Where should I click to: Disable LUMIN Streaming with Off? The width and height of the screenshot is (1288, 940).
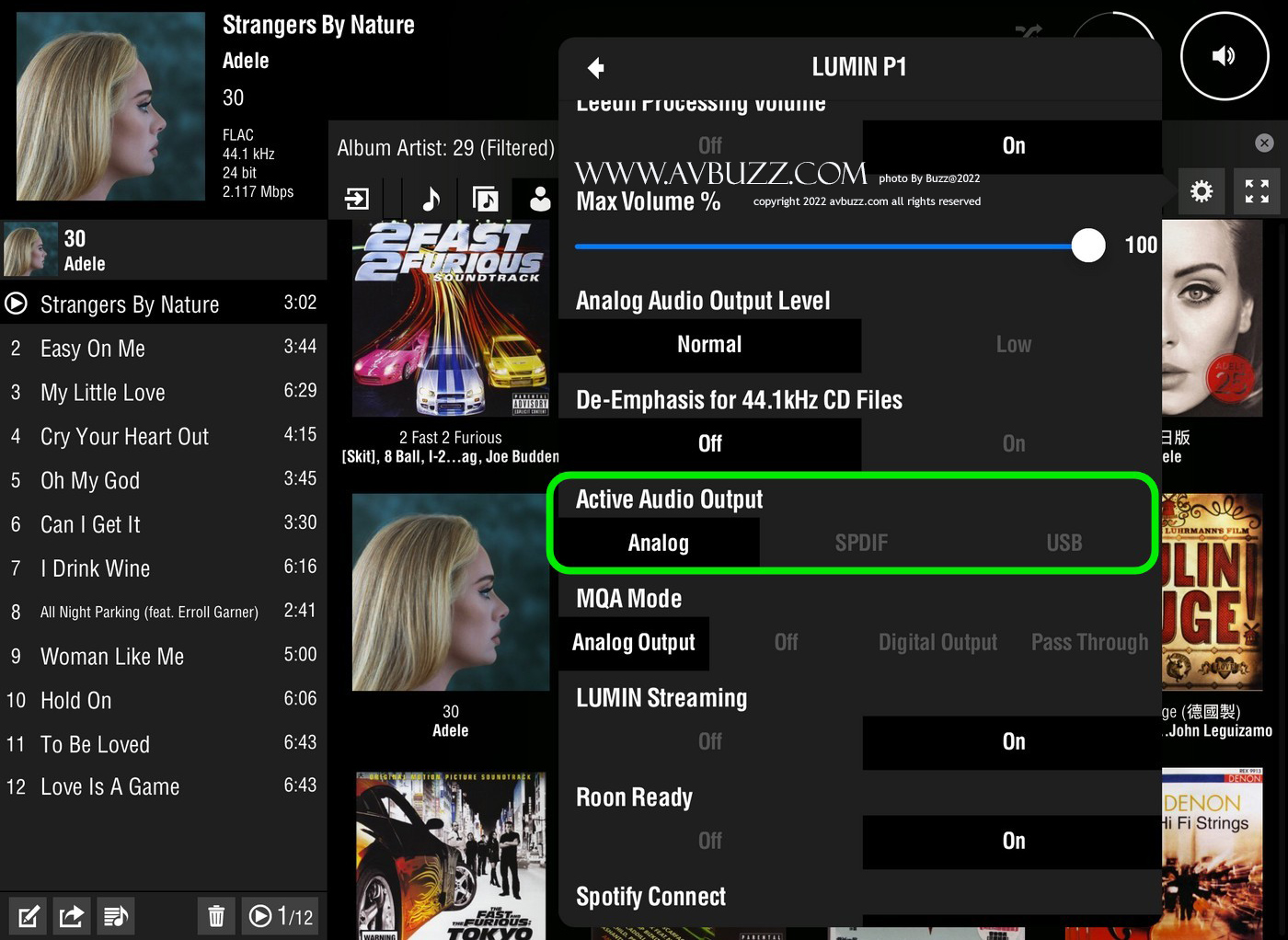point(709,741)
